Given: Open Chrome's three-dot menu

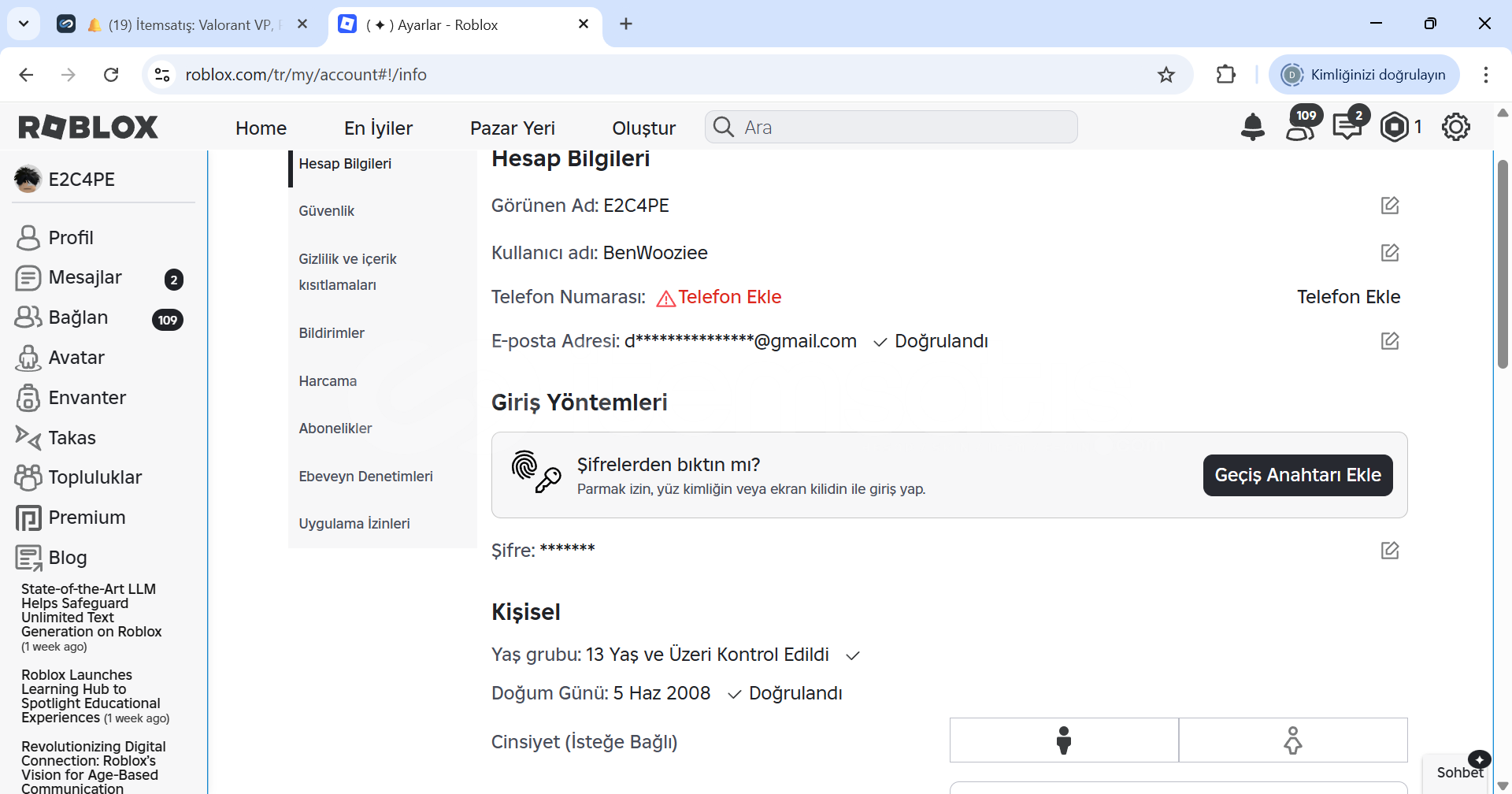Looking at the screenshot, I should click(1486, 75).
